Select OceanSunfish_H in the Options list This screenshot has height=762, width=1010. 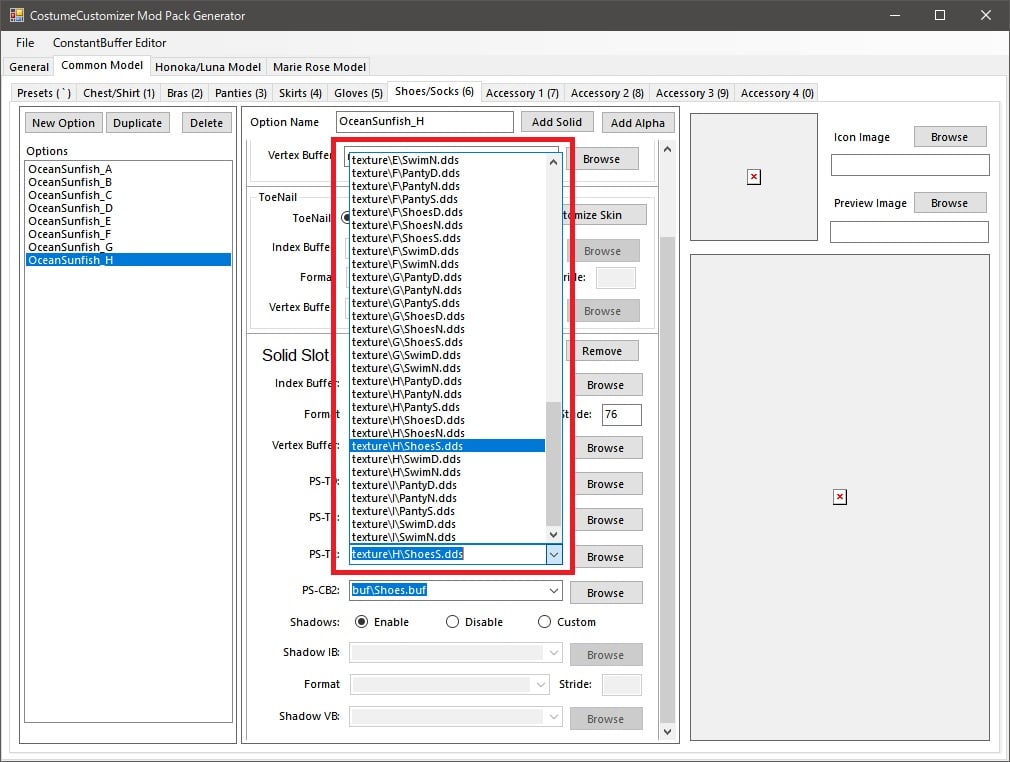[x=128, y=260]
